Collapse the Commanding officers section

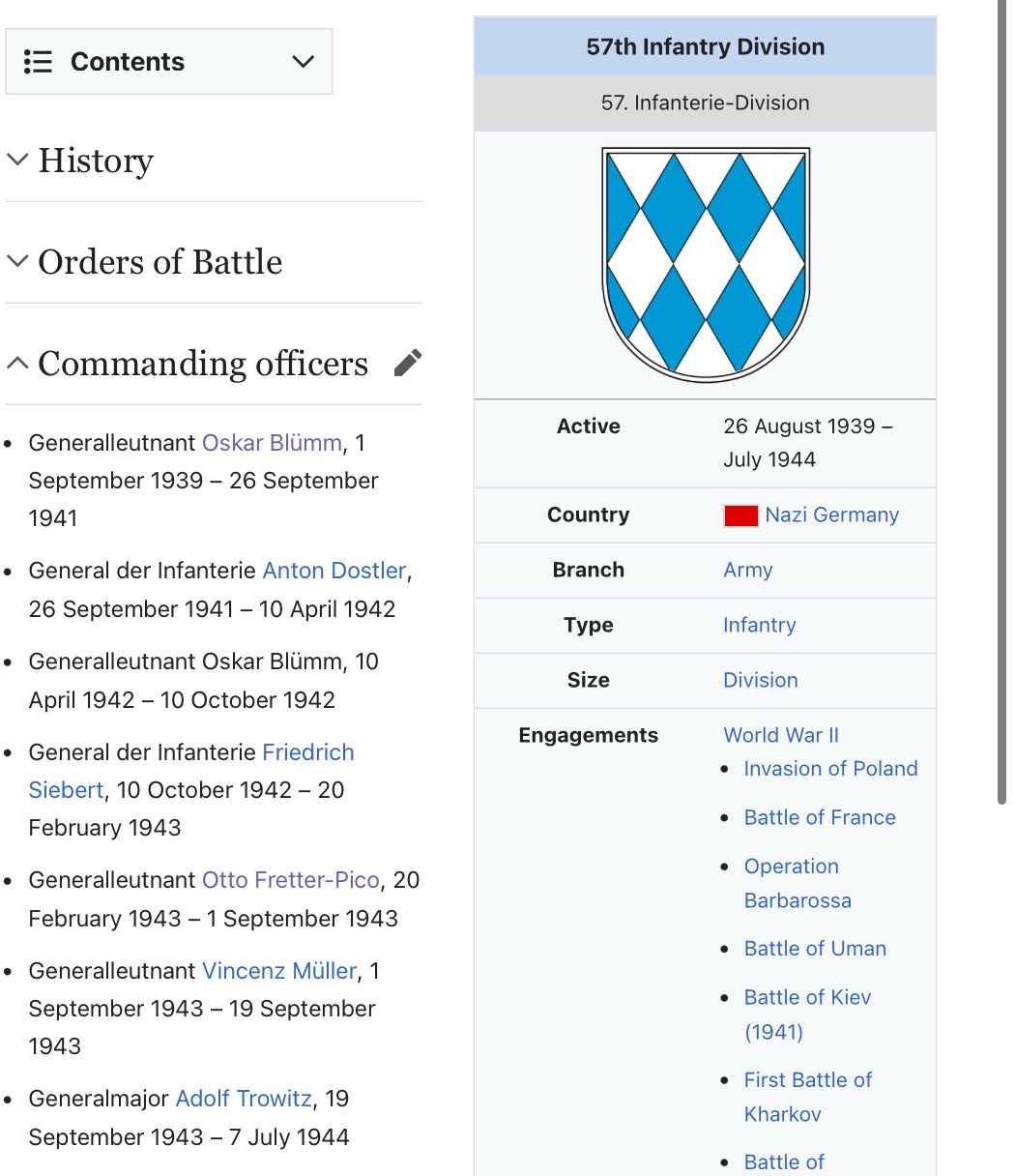(x=18, y=364)
